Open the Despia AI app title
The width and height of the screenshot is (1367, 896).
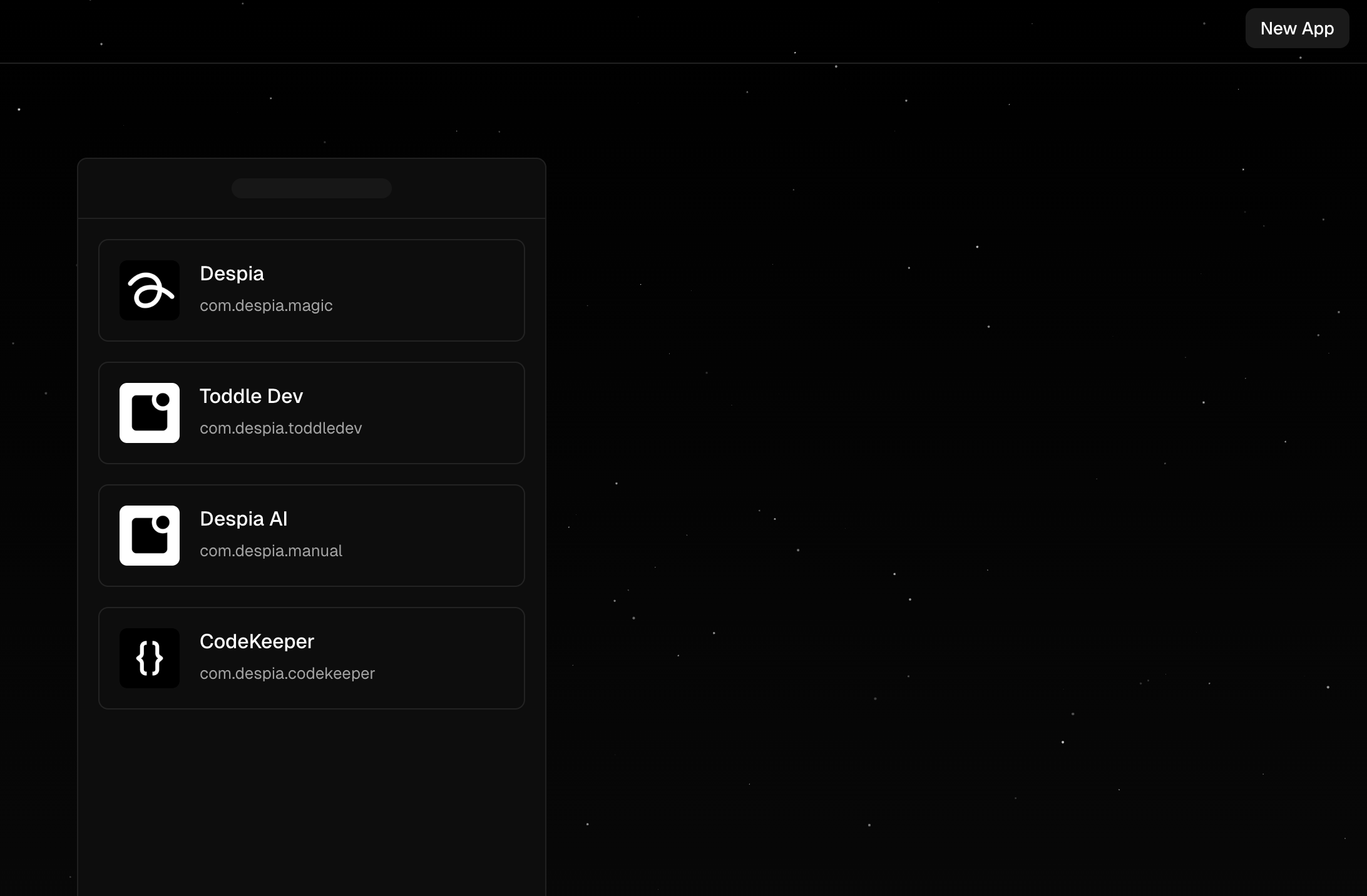tap(243, 519)
